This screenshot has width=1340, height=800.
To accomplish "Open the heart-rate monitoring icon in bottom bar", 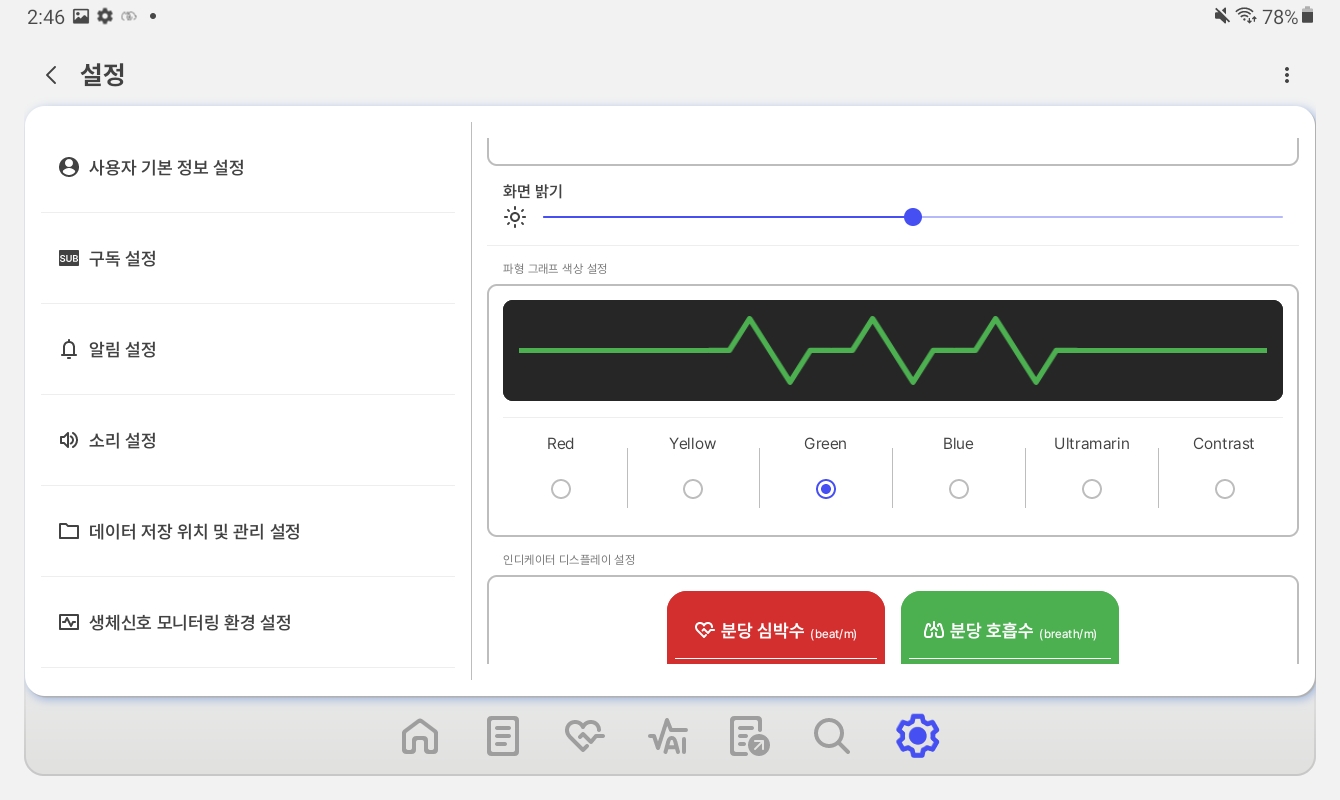I will coord(585,736).
